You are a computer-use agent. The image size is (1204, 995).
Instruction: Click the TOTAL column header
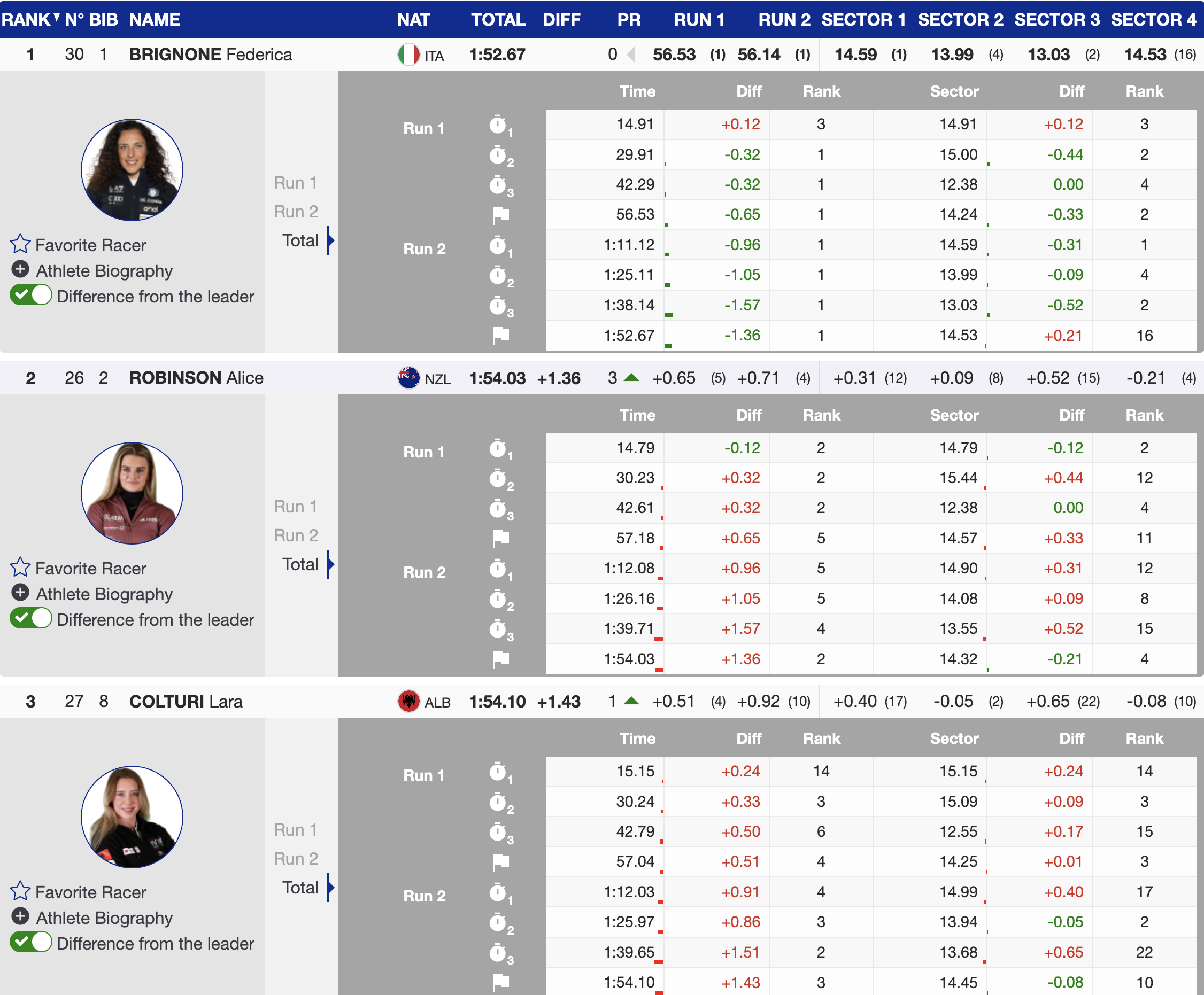point(498,19)
